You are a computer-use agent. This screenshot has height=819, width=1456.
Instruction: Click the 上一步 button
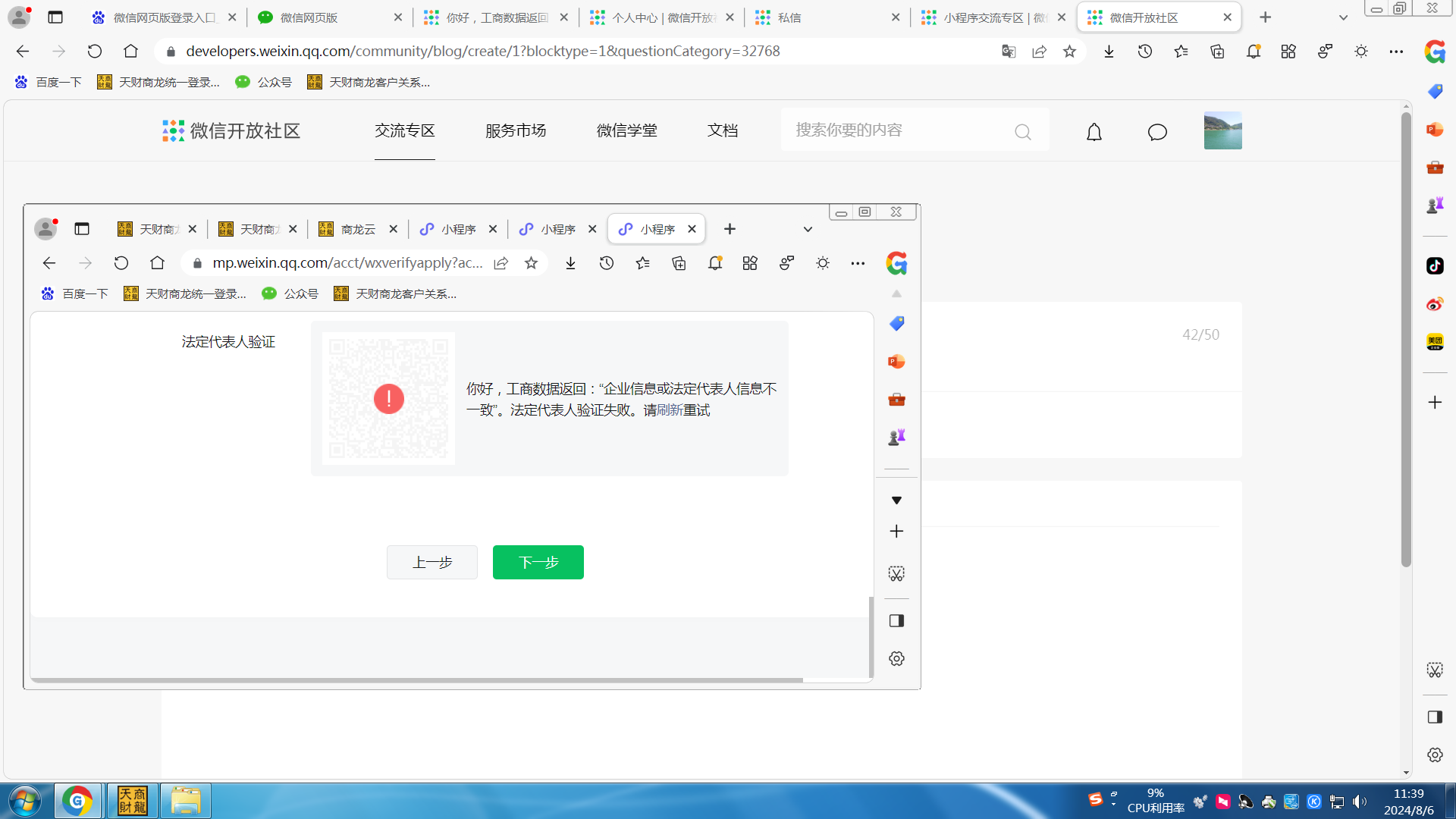tap(432, 562)
